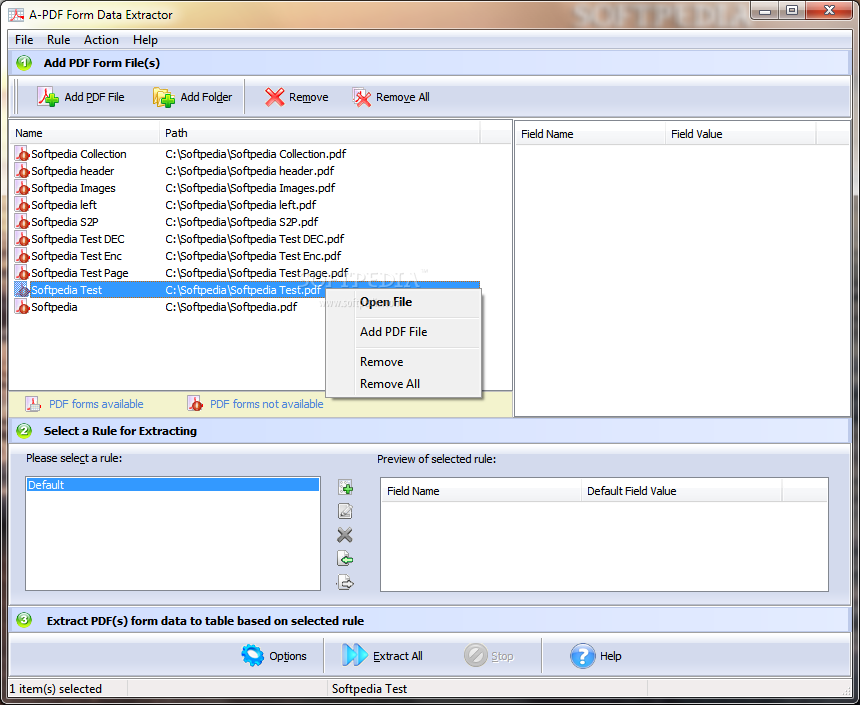Viewport: 860px width, 705px height.
Task: Click the PDF forms available legend icon
Action: (x=33, y=404)
